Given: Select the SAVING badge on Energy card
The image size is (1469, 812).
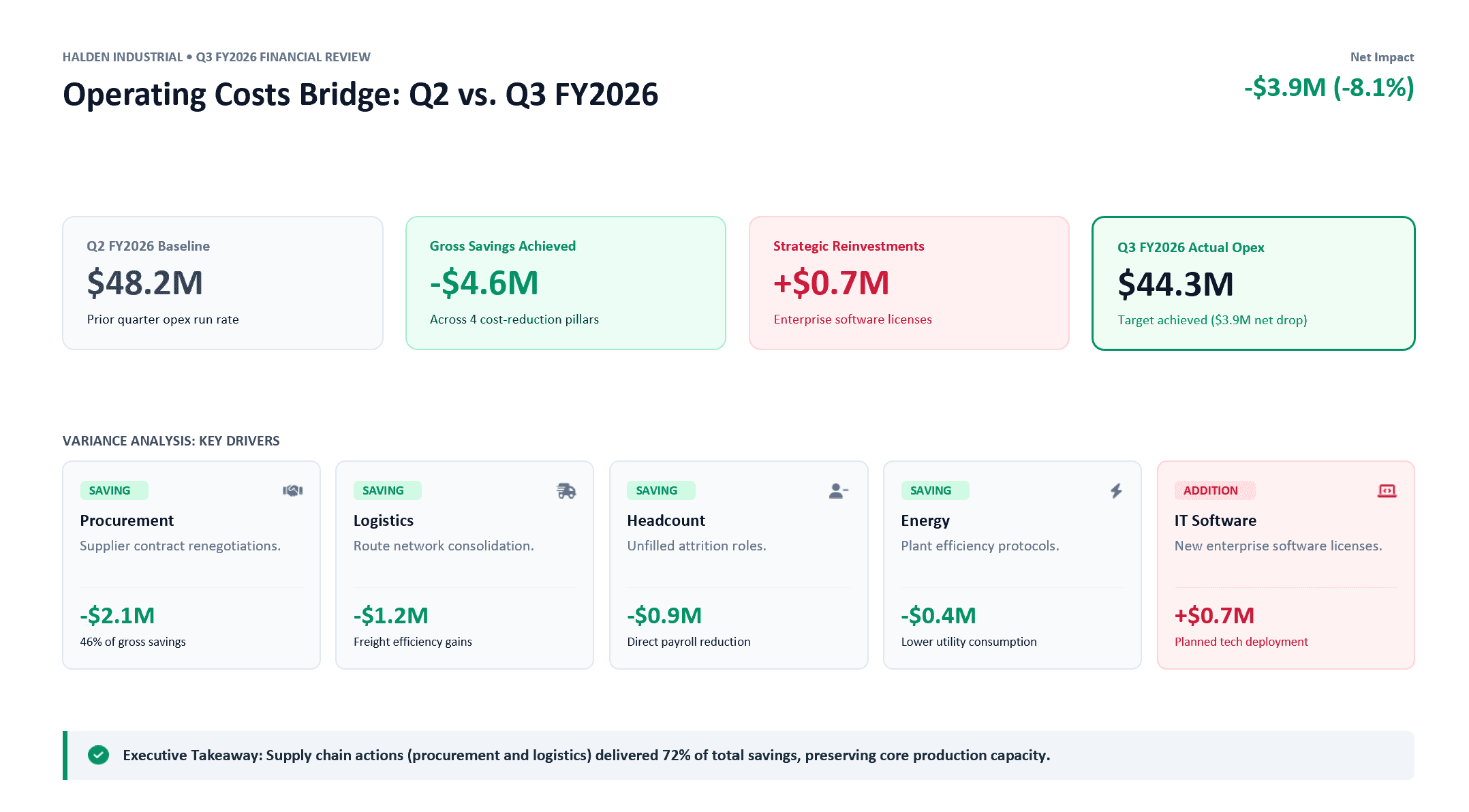Looking at the screenshot, I should (x=935, y=490).
